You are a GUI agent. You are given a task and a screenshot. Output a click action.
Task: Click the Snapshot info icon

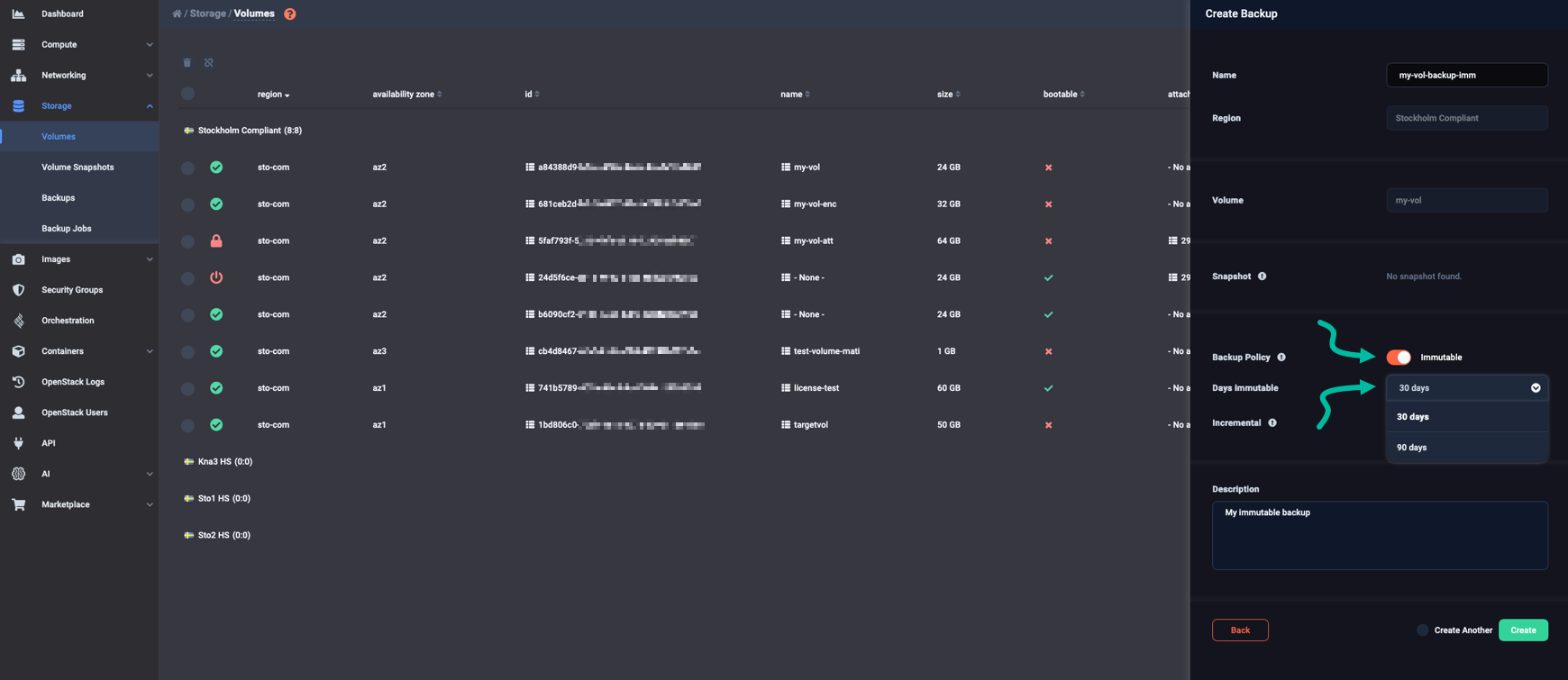(x=1262, y=277)
